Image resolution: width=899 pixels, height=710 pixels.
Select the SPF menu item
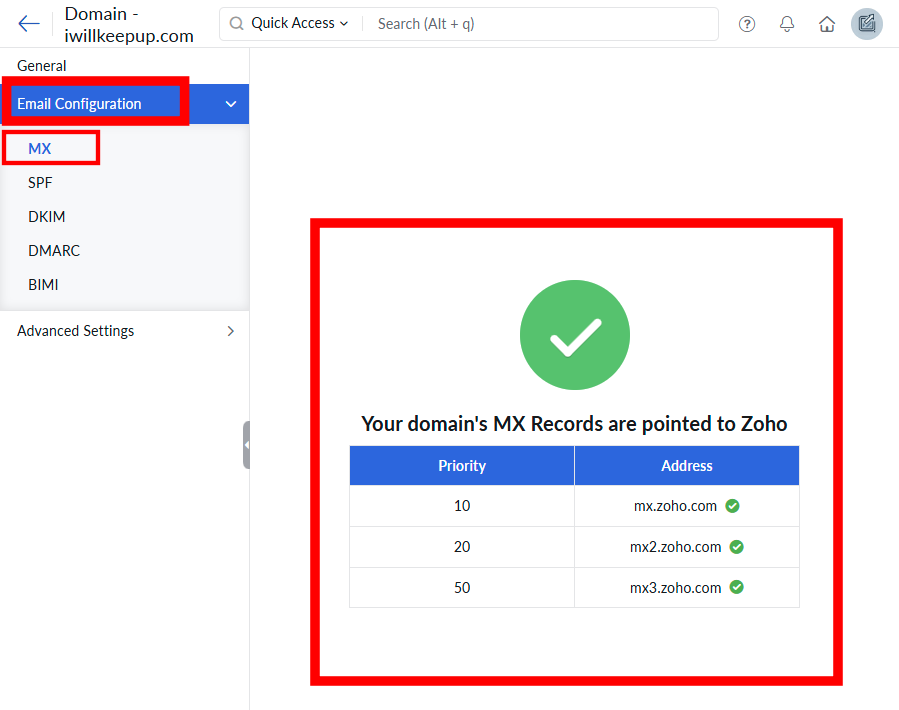pyautogui.click(x=41, y=183)
